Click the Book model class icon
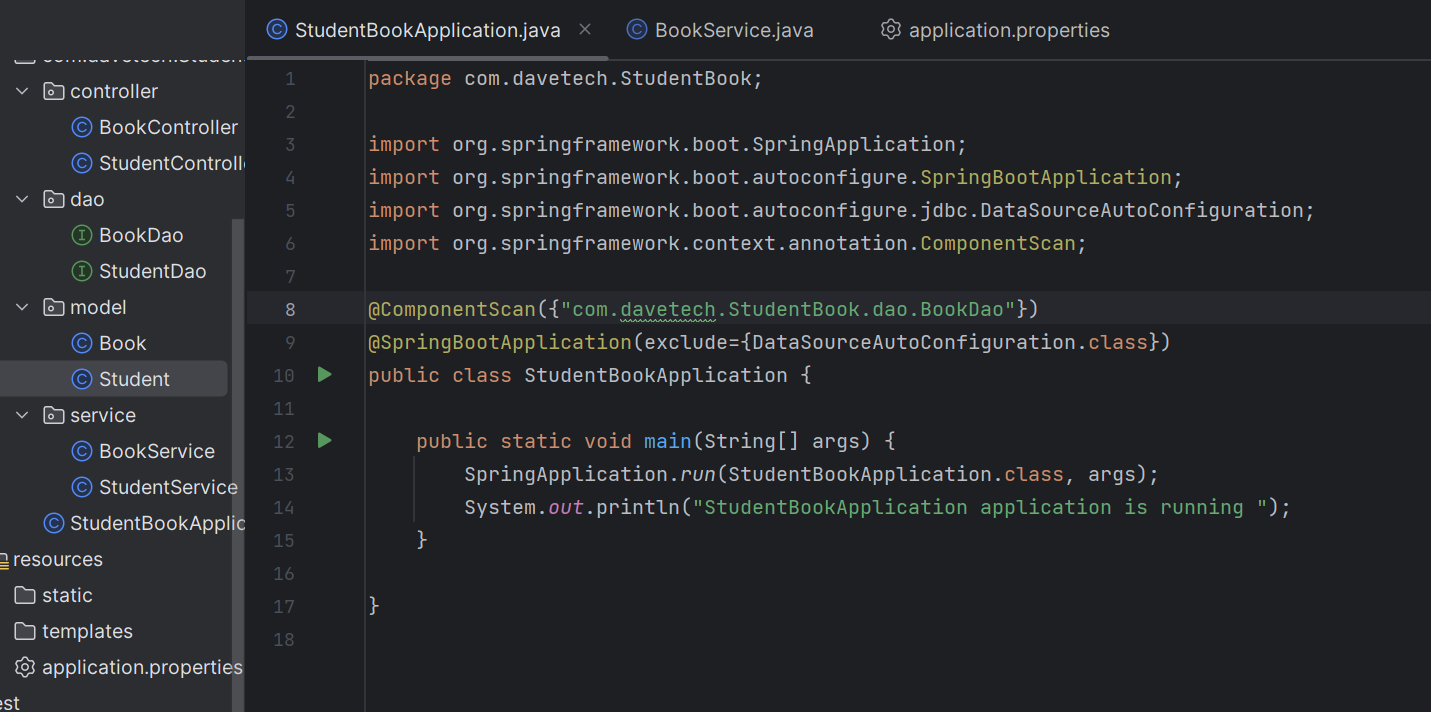 [82, 343]
